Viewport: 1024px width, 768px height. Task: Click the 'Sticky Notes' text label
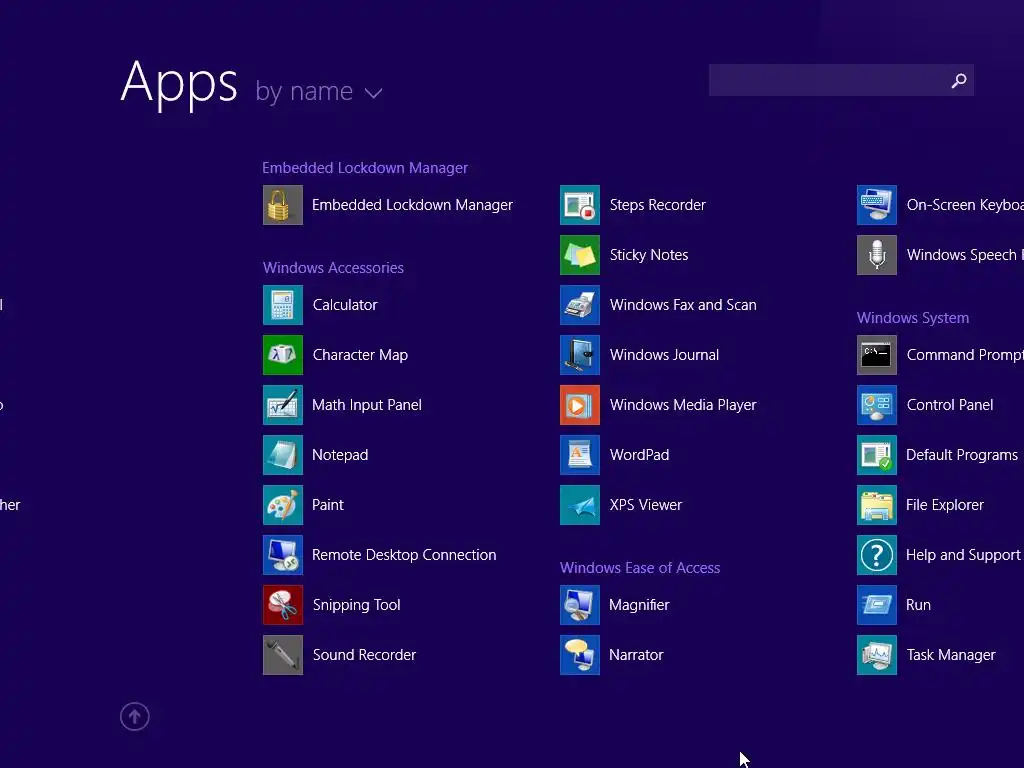tap(649, 255)
